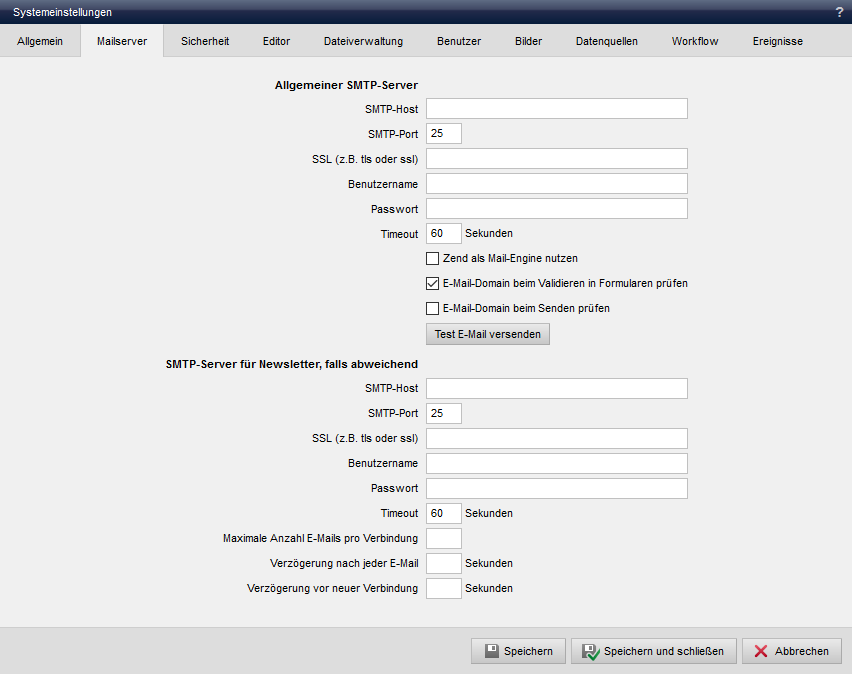852x674 pixels.
Task: Go to the Benutzer tab
Action: click(459, 41)
